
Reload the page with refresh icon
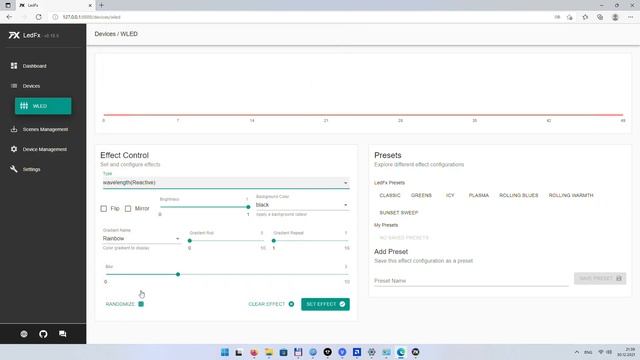tap(38, 17)
